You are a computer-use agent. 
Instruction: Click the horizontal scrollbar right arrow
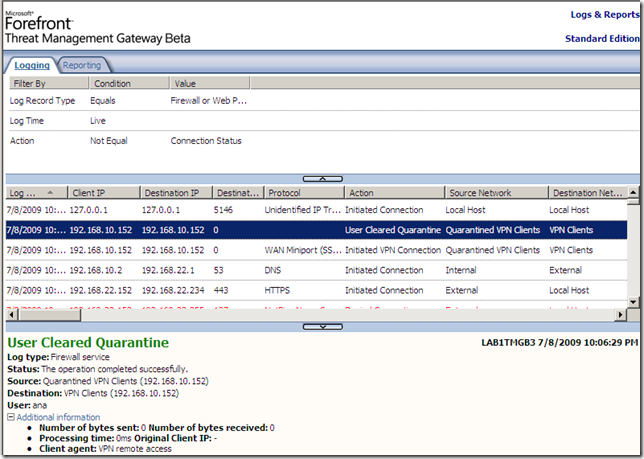[x=620, y=315]
